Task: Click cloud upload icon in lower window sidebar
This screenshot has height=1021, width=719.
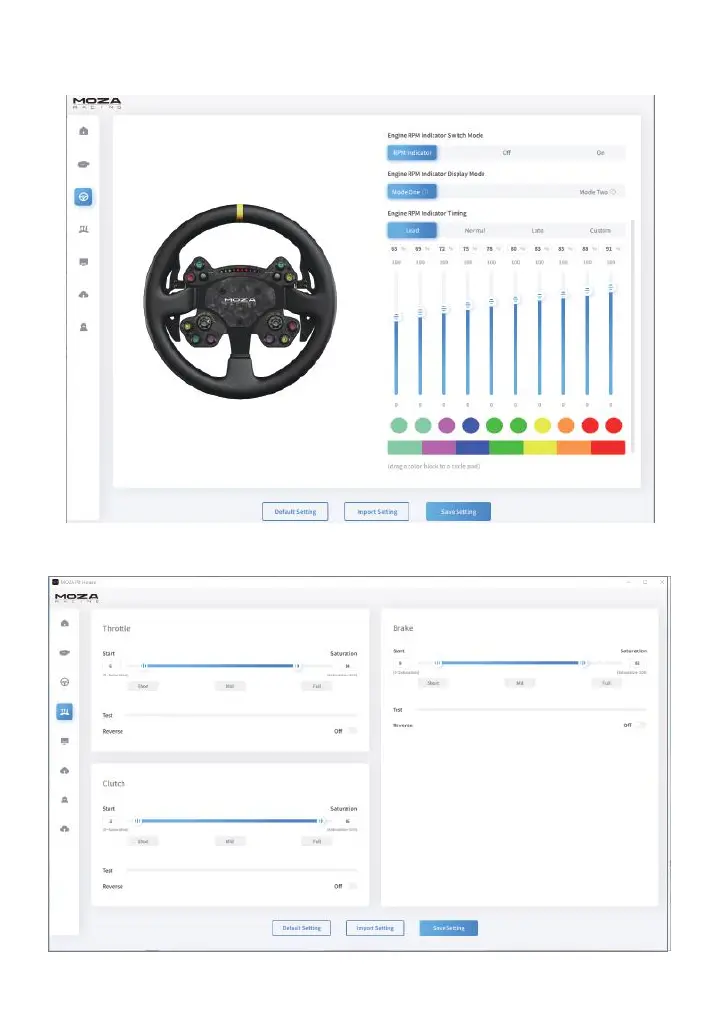Action: coord(64,770)
